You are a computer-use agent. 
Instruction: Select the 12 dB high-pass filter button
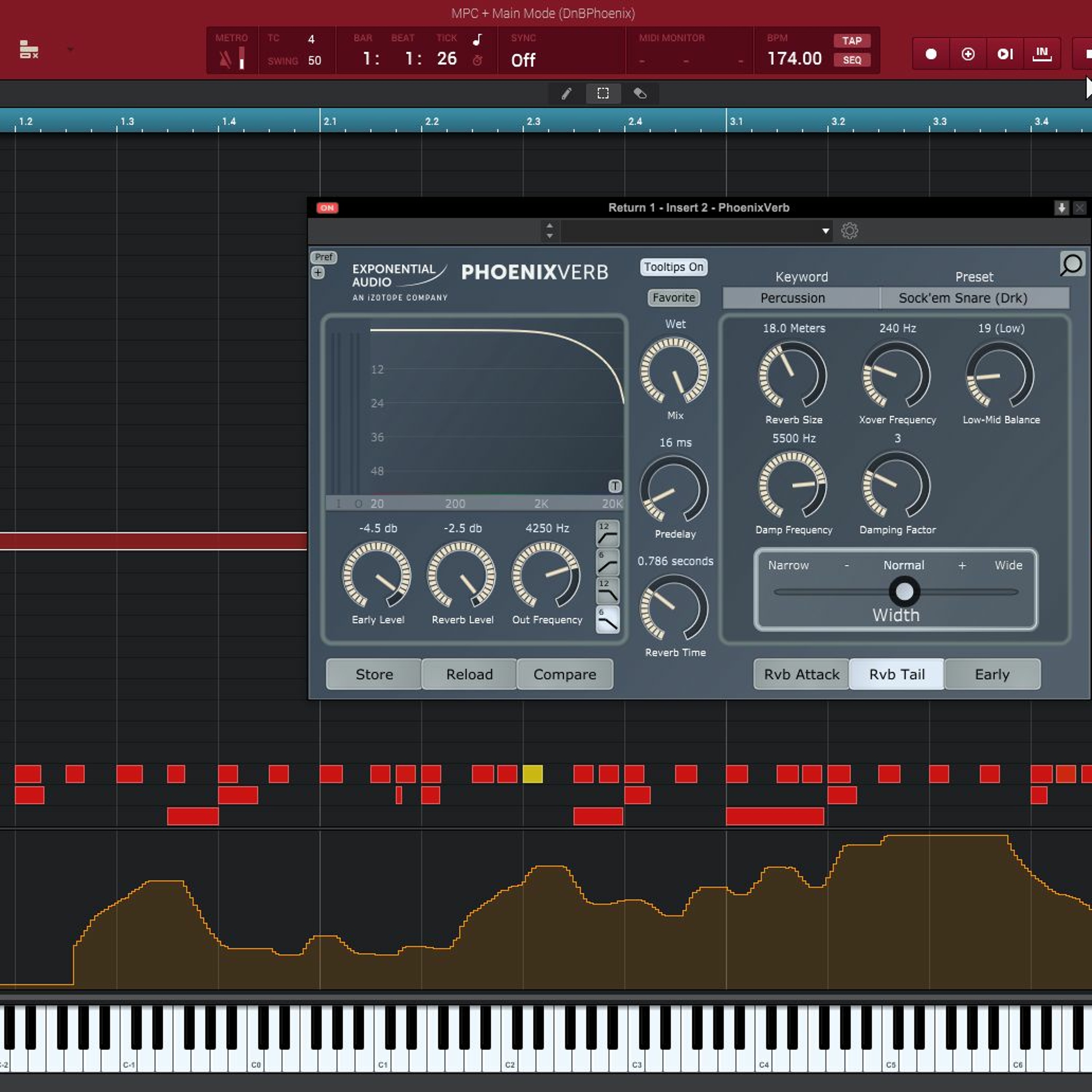[x=608, y=534]
